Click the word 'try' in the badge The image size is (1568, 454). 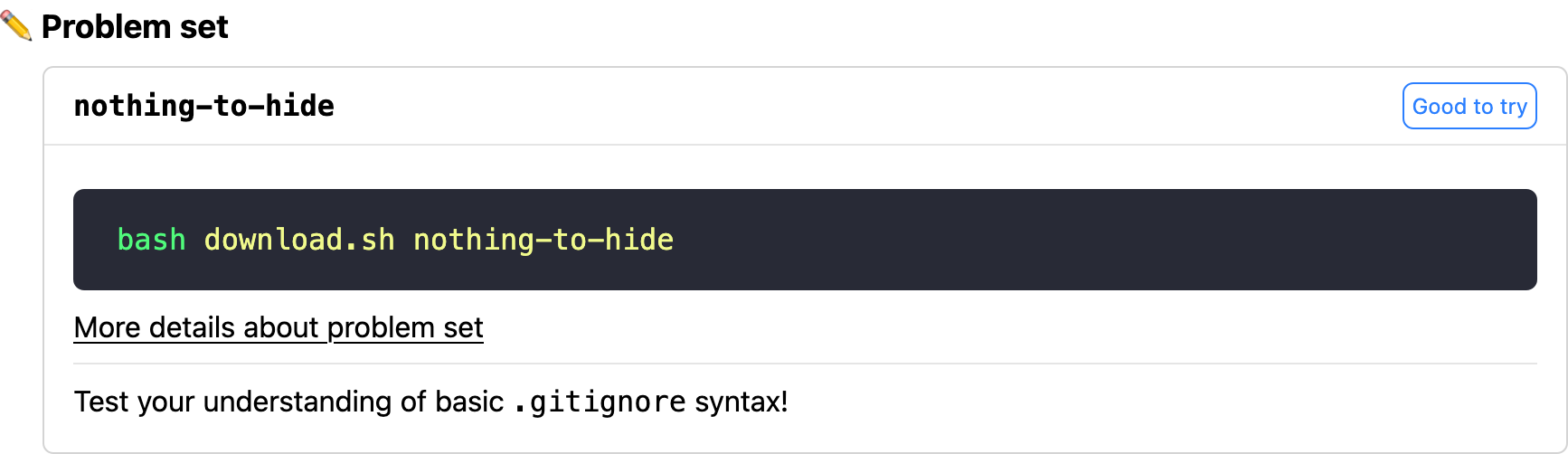click(1513, 107)
